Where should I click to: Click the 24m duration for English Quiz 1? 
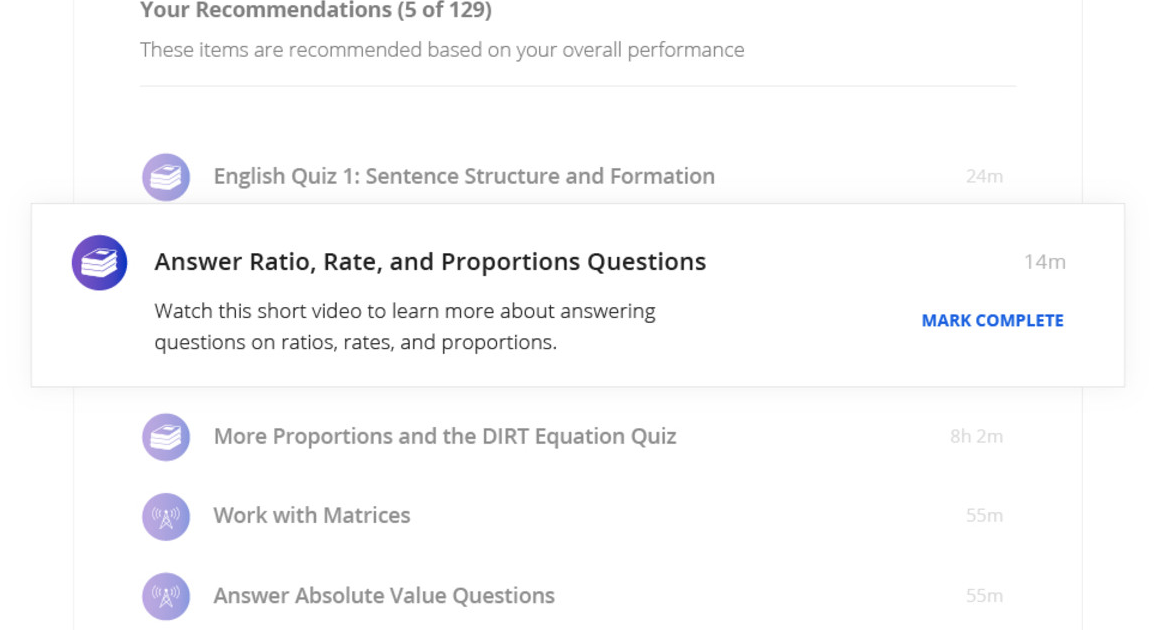click(x=984, y=177)
